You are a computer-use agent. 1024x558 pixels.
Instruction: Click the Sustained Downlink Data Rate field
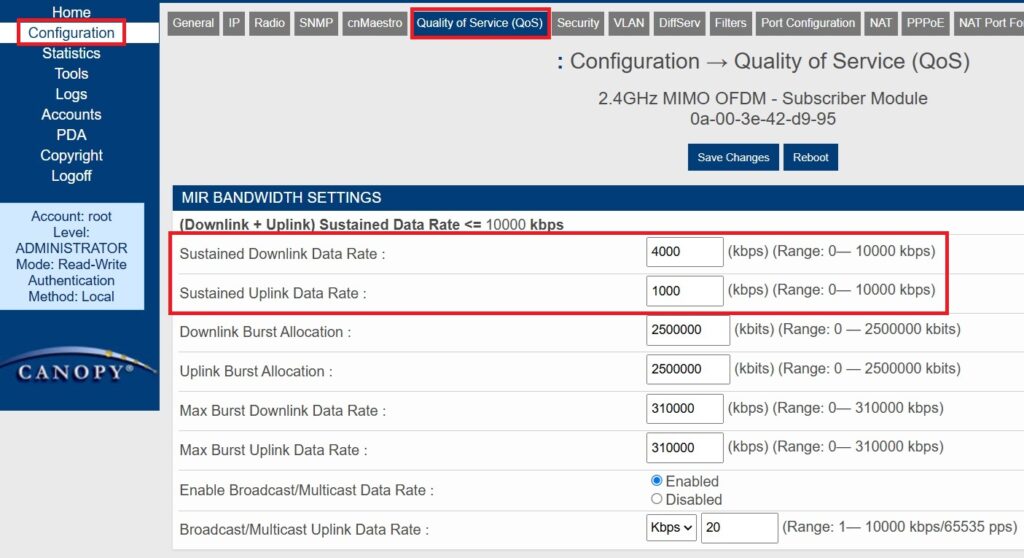[x=684, y=252]
